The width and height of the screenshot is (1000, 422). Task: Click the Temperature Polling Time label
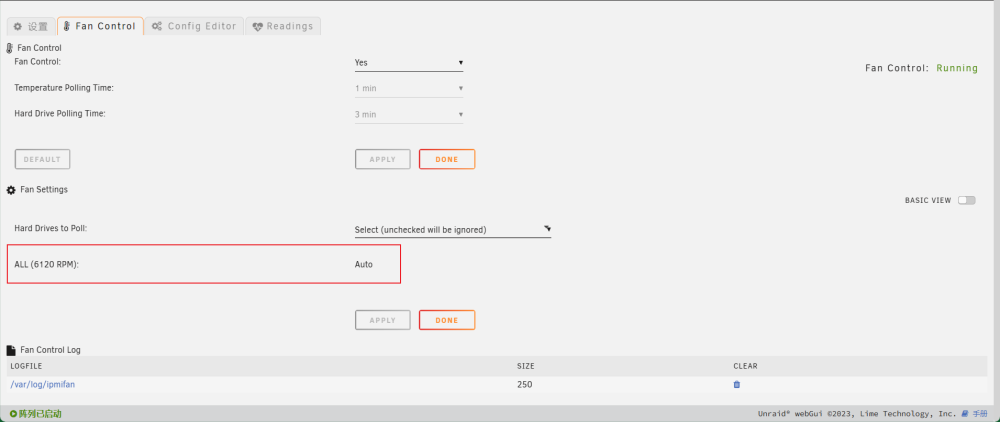(64, 88)
